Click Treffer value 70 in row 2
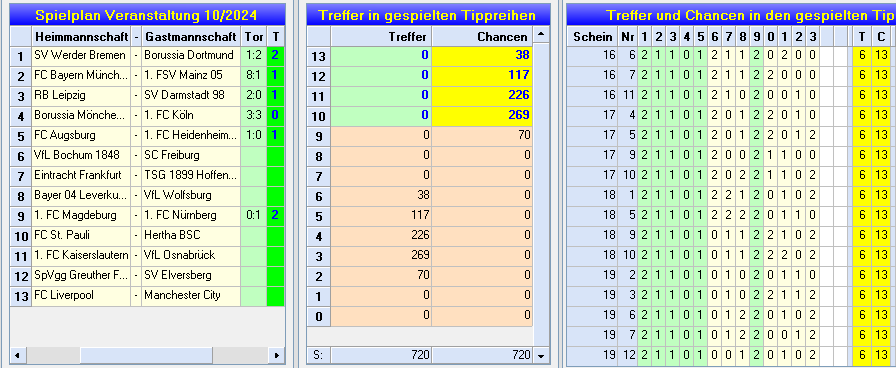 pyautogui.click(x=381, y=275)
